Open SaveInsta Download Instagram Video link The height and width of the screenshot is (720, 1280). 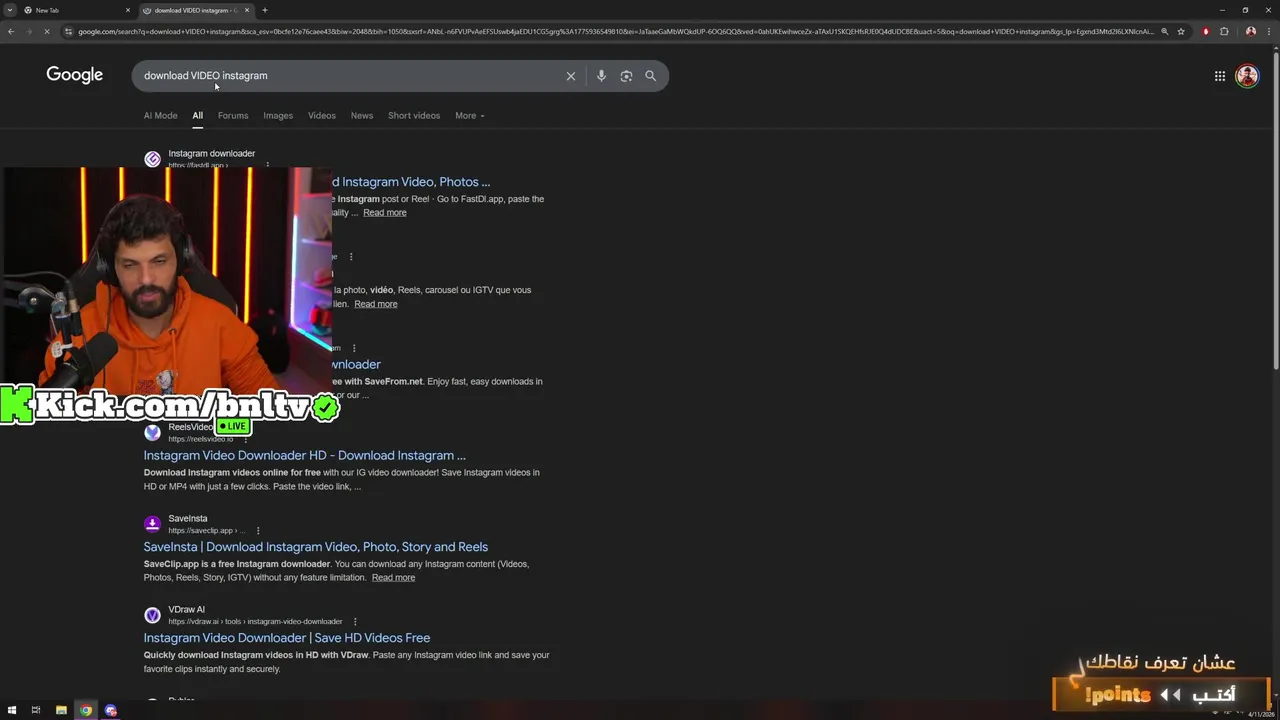pyautogui.click(x=316, y=547)
